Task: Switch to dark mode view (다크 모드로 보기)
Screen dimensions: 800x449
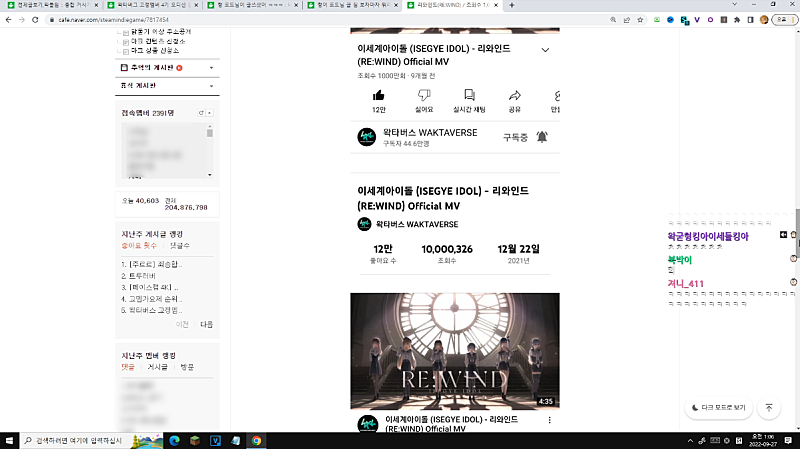Action: 718,408
